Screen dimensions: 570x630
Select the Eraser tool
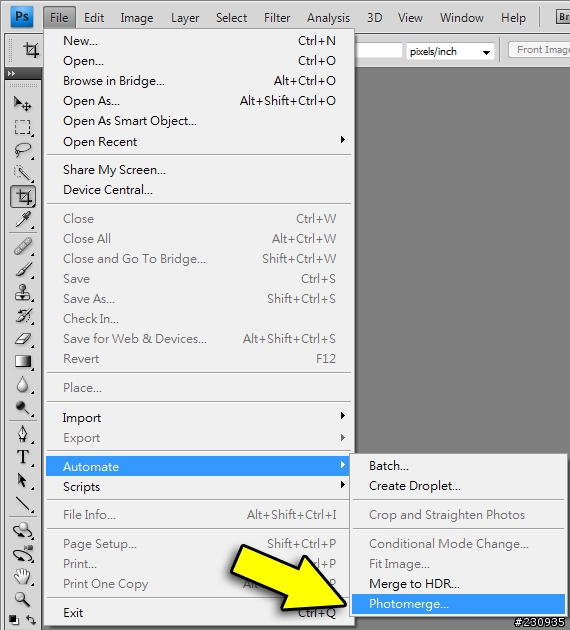tap(22, 338)
